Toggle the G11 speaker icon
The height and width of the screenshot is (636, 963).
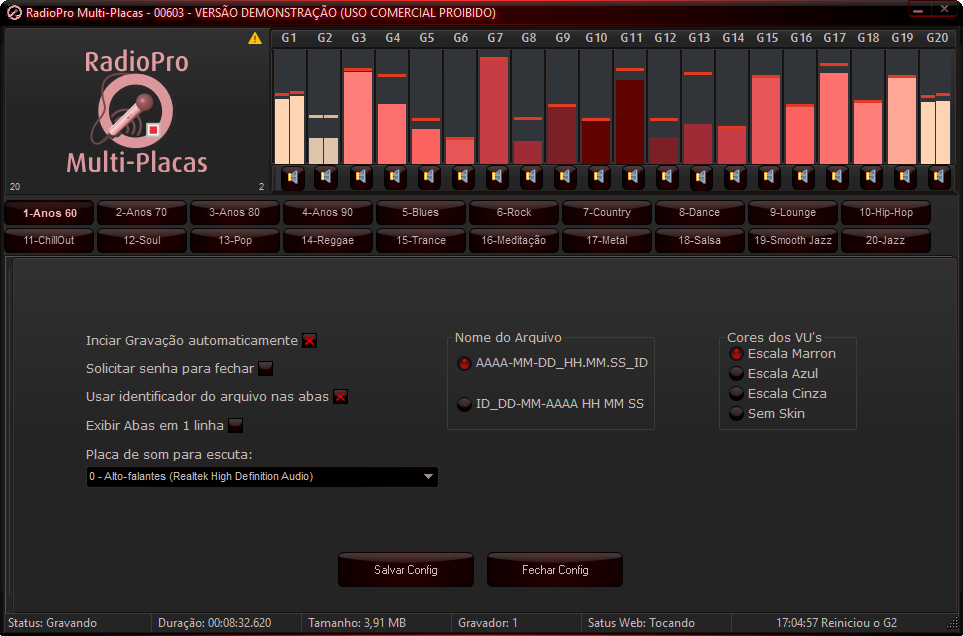(633, 177)
